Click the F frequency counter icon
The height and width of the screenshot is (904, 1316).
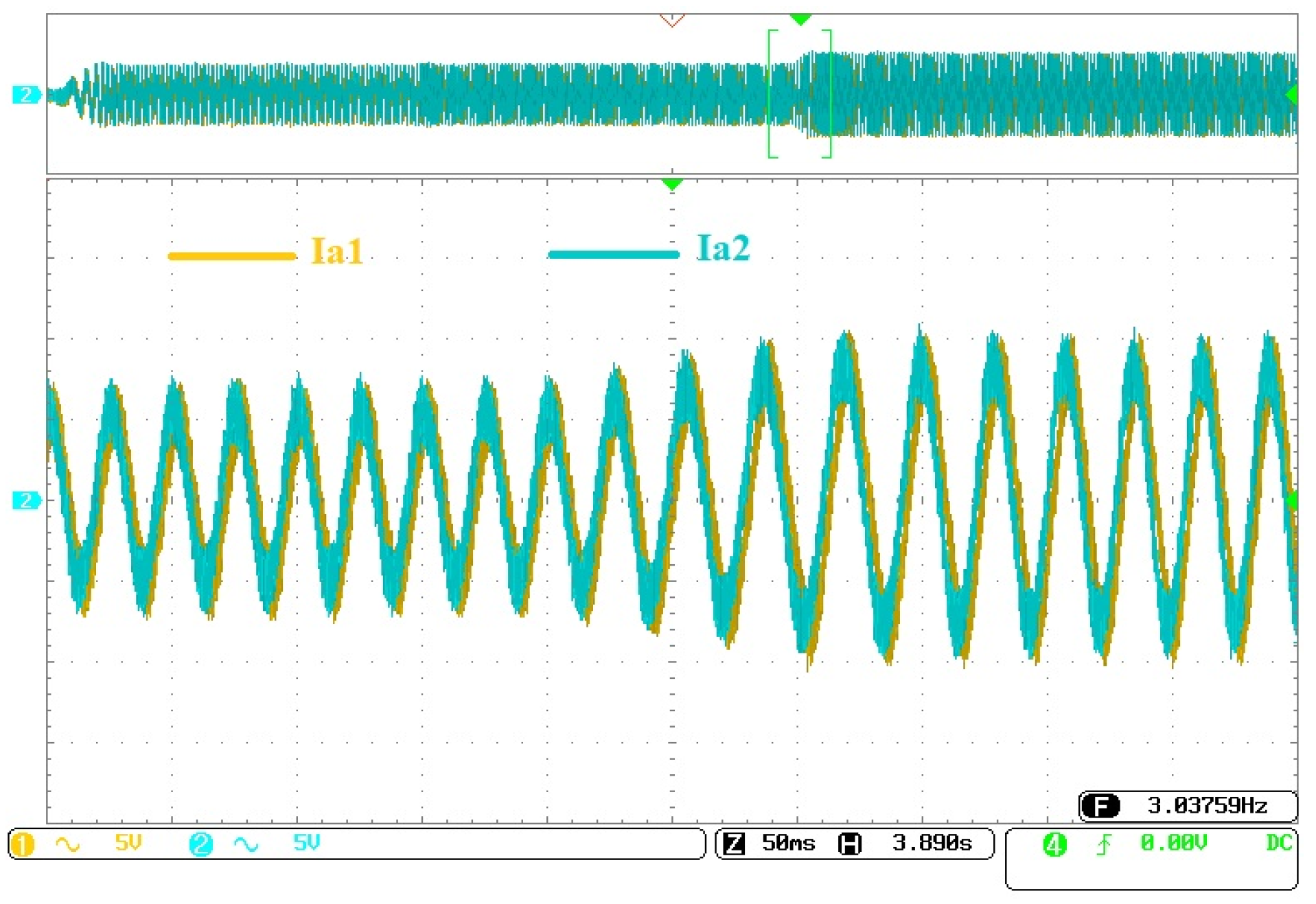tap(1100, 805)
